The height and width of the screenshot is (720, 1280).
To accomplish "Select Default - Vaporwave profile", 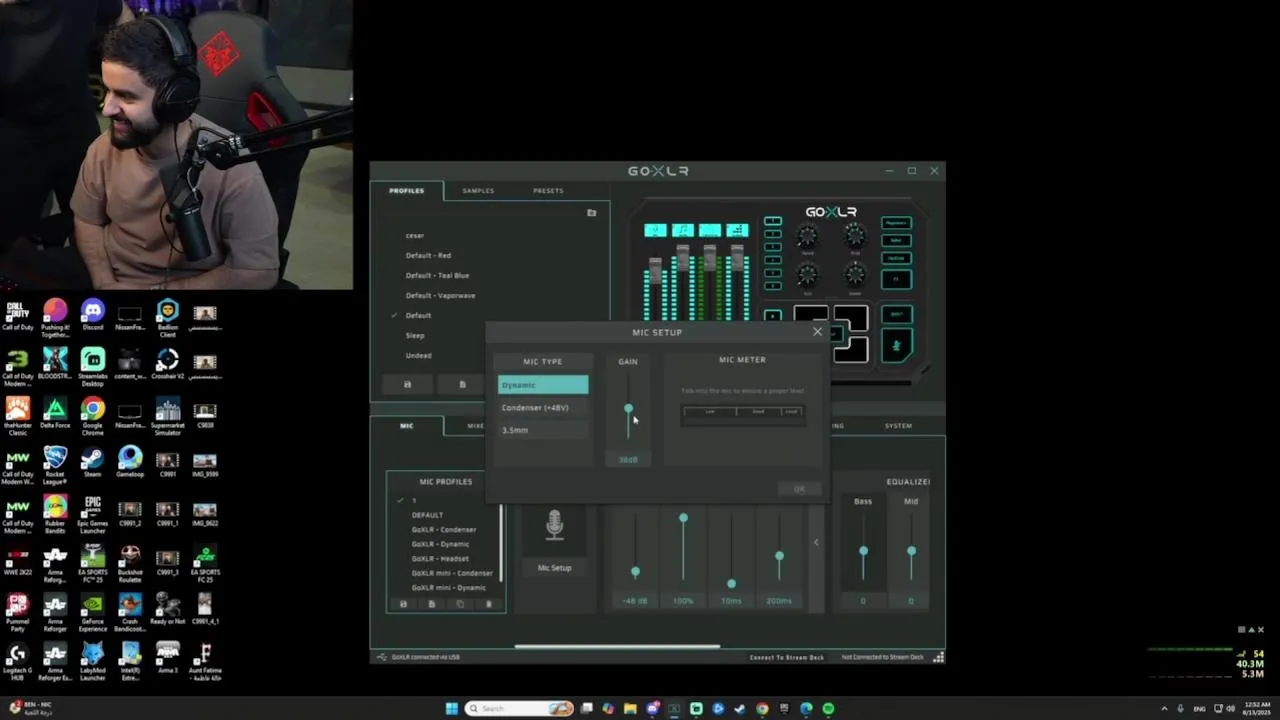I will [x=440, y=296].
